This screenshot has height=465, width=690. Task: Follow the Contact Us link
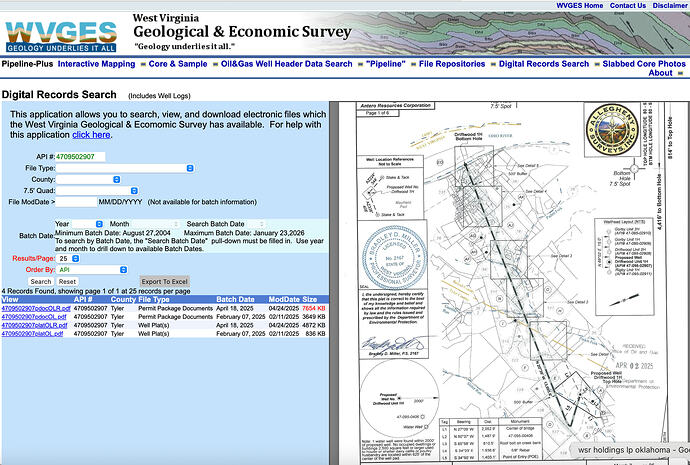[627, 5]
